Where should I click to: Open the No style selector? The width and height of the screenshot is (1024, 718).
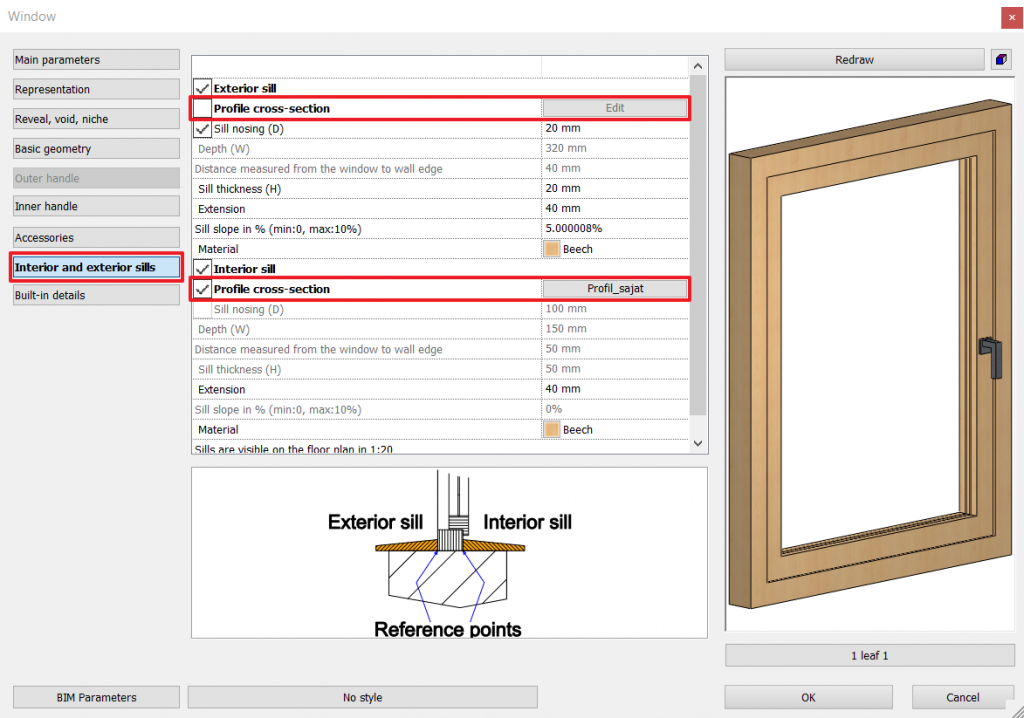(x=362, y=697)
